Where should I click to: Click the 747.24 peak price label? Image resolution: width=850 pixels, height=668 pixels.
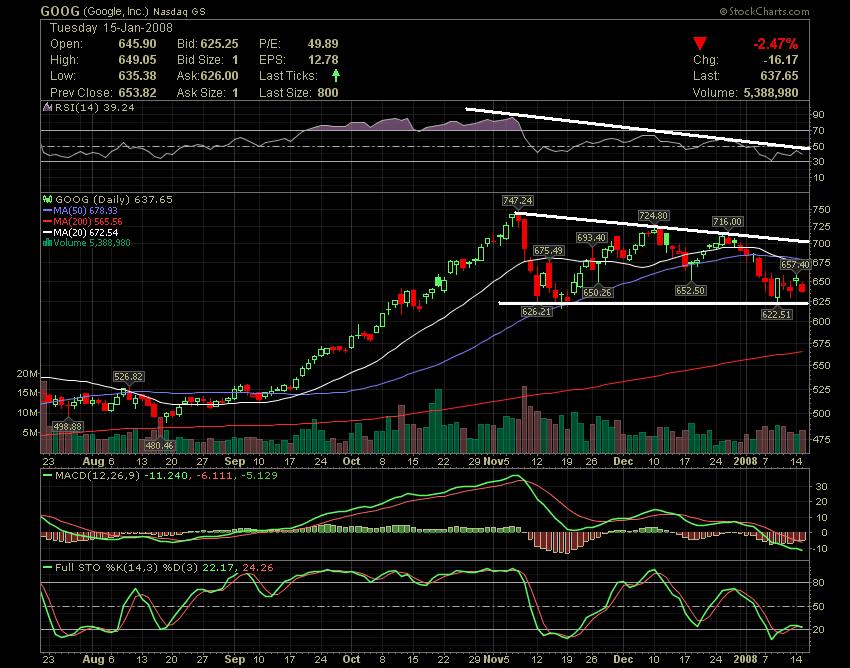[518, 201]
